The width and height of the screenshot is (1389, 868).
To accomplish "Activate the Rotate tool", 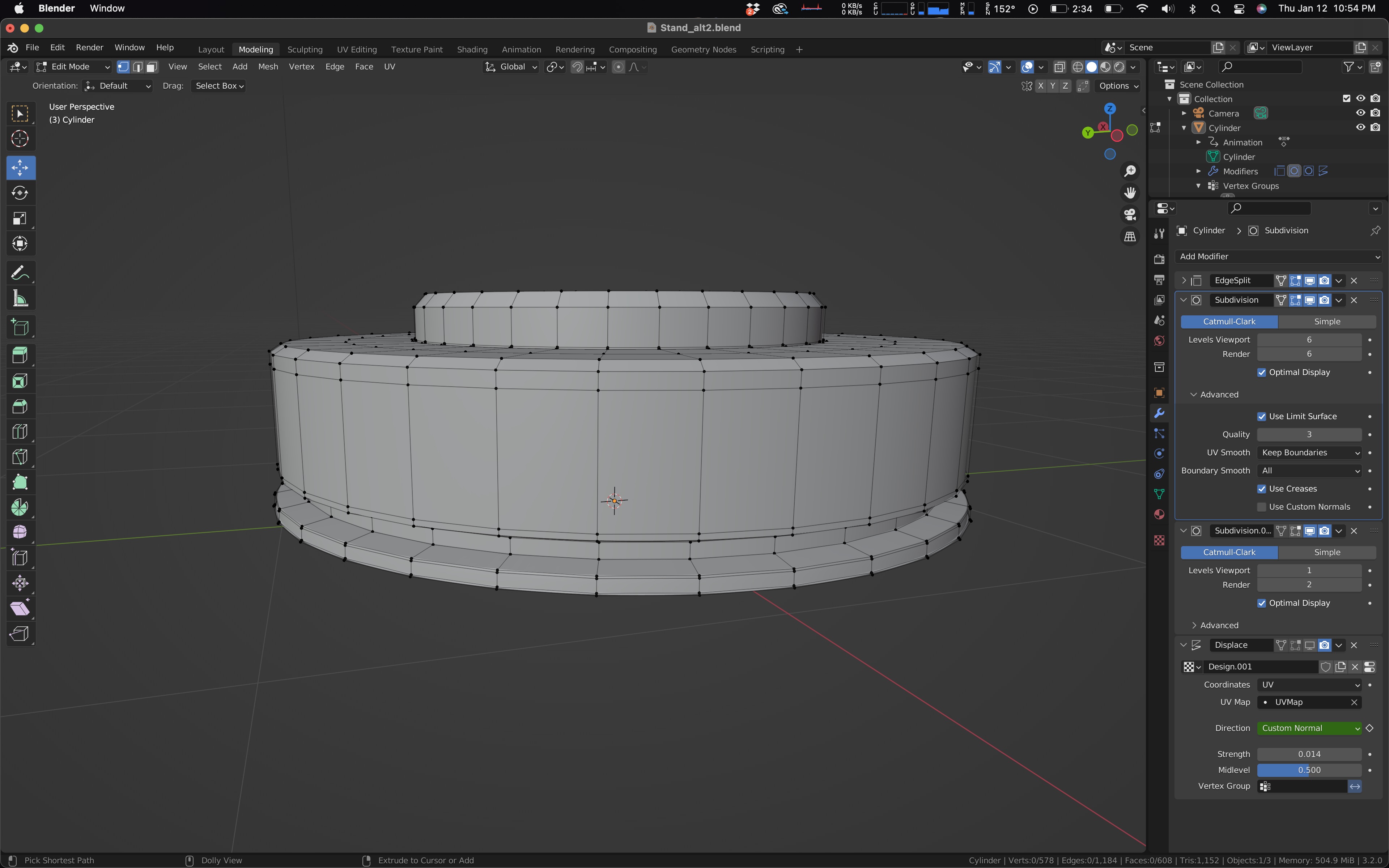I will click(20, 193).
